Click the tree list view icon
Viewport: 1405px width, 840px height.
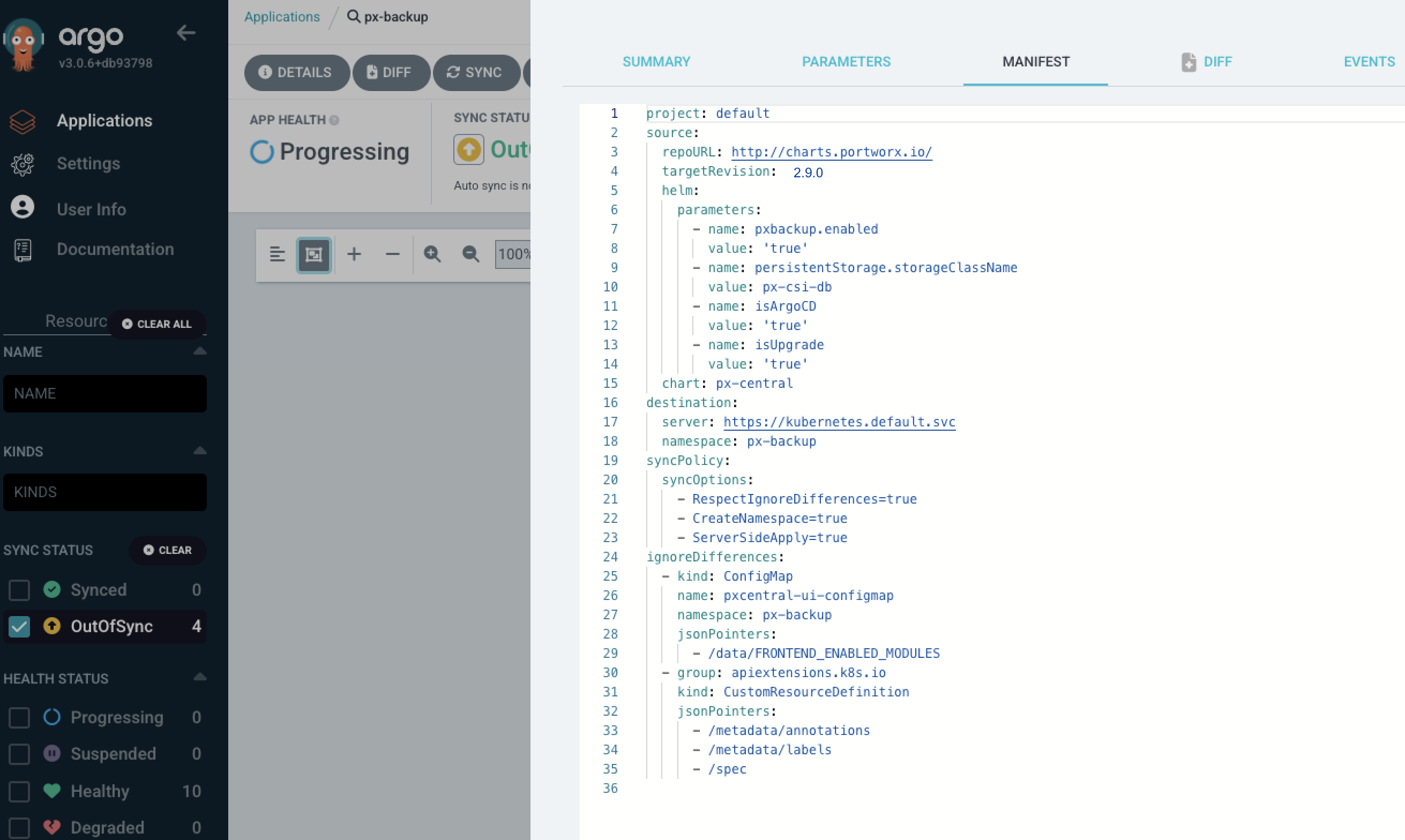pyautogui.click(x=277, y=254)
